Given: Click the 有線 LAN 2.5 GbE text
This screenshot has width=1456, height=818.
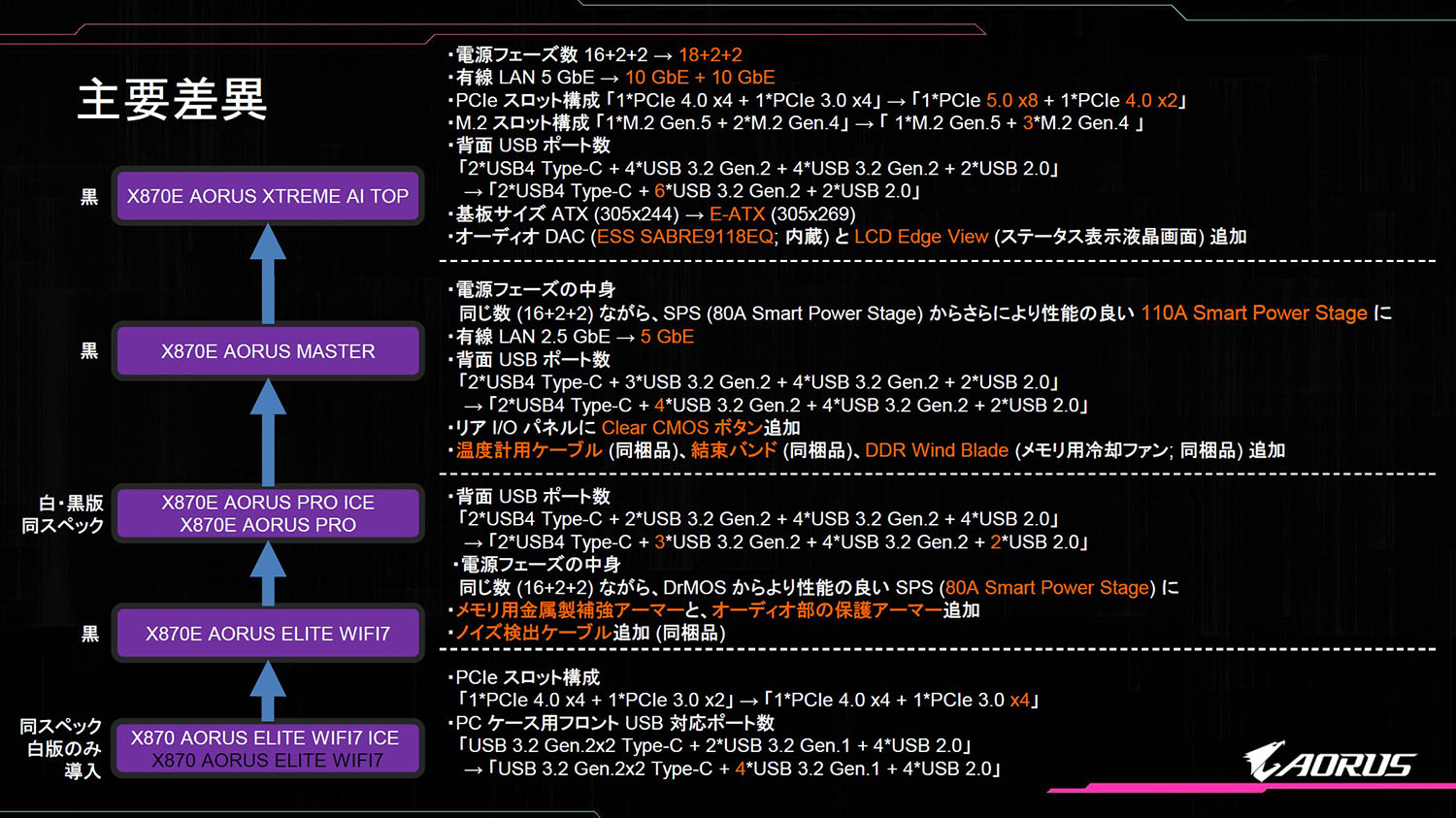Looking at the screenshot, I should (533, 337).
